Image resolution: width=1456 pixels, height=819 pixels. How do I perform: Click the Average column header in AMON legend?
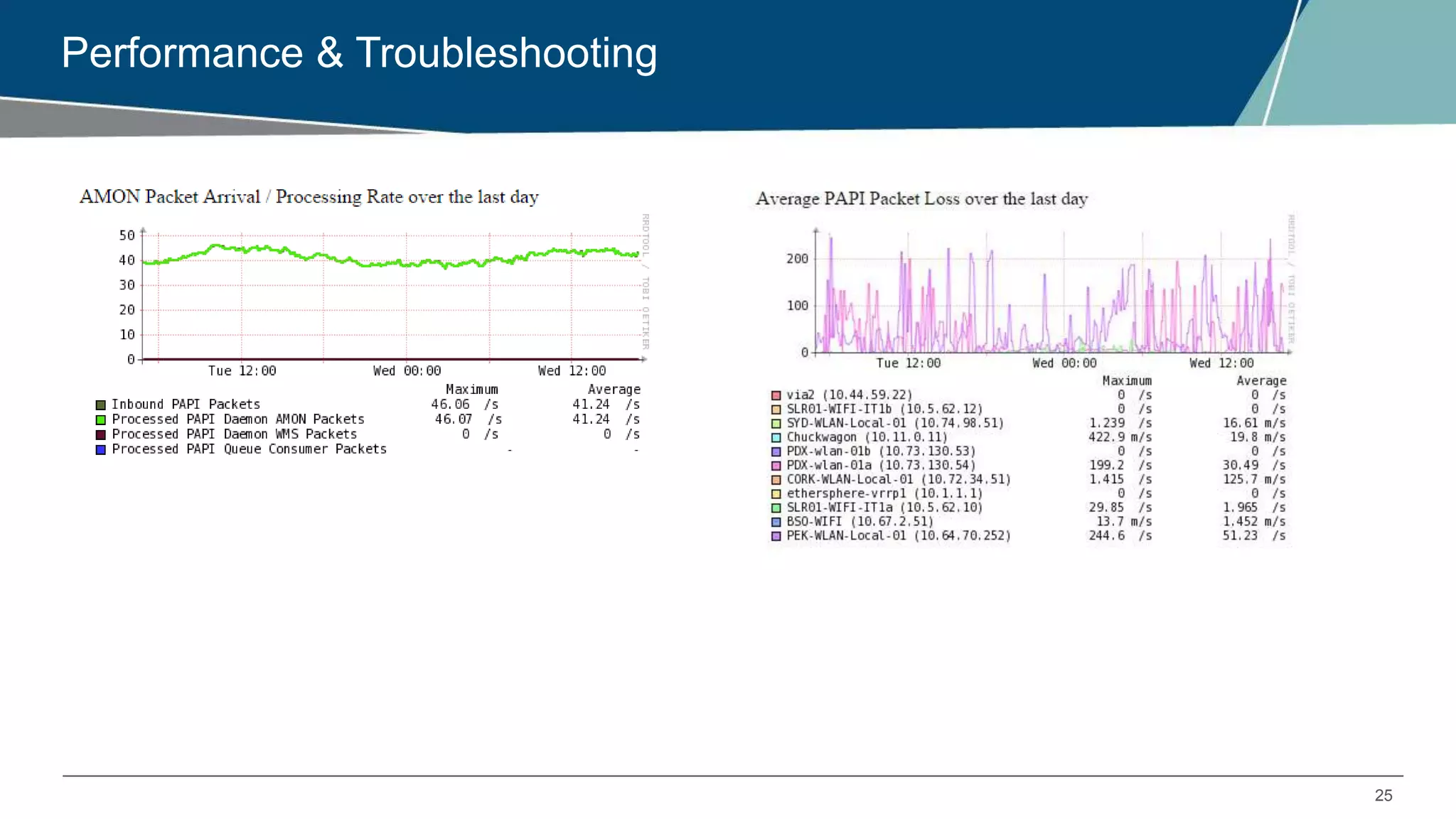click(614, 390)
